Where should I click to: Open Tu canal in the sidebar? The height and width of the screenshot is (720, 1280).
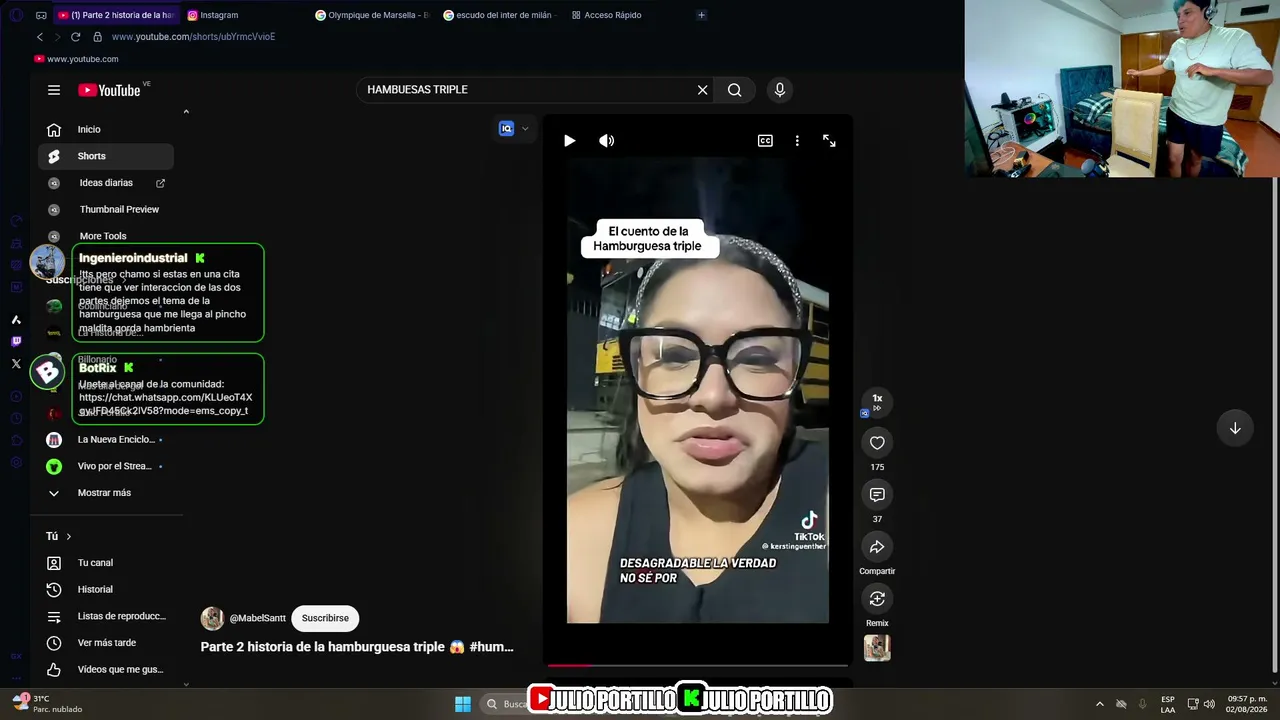(x=106, y=563)
